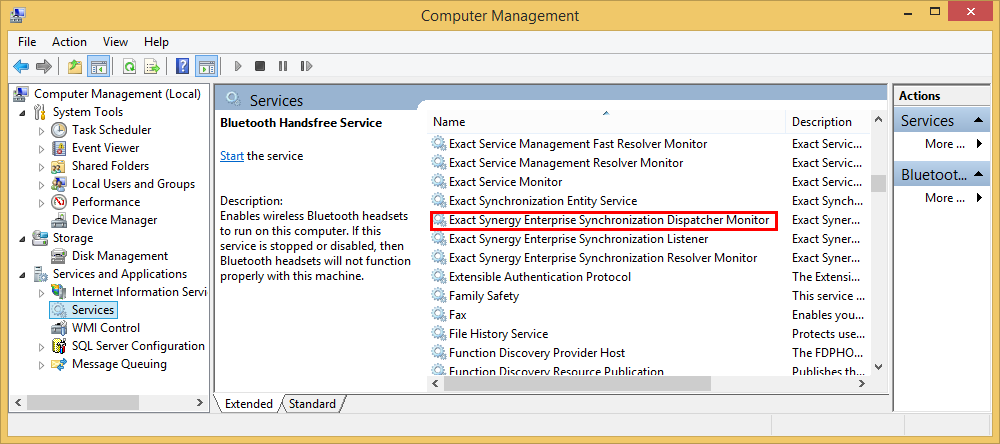
Task: Open the Help question mark toolbar icon
Action: (182, 66)
